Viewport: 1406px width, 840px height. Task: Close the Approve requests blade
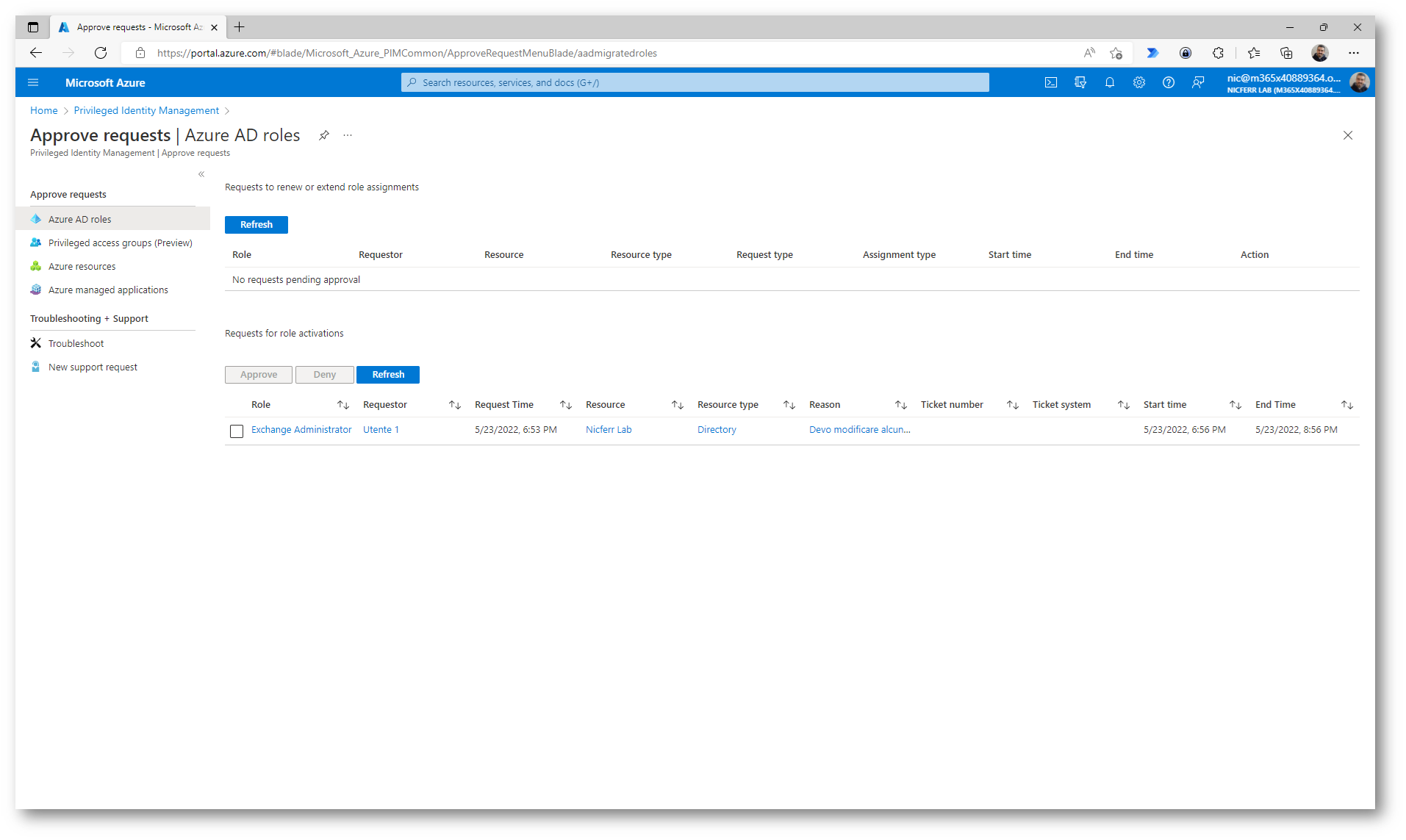coord(1348,135)
